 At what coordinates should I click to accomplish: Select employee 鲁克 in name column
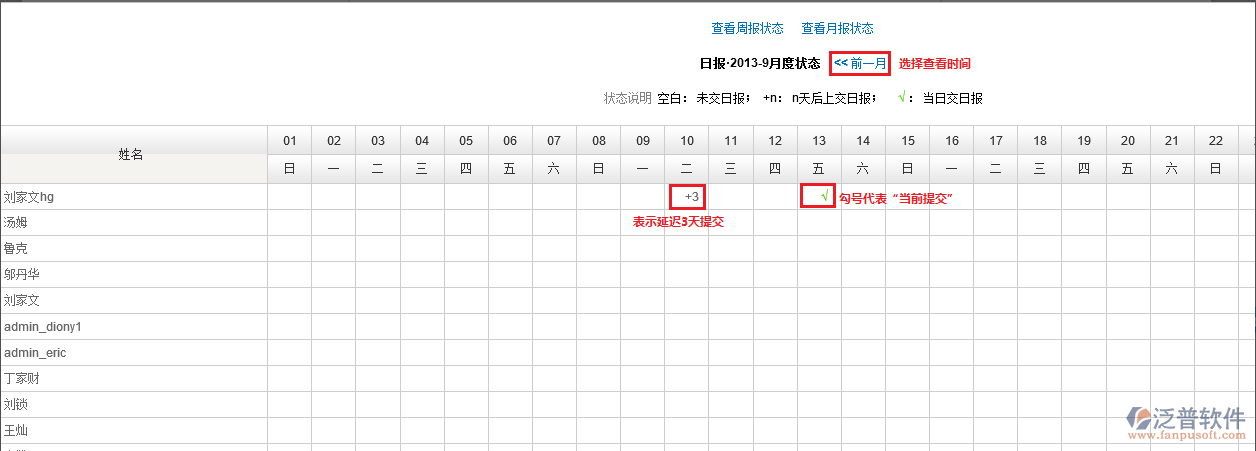16,249
